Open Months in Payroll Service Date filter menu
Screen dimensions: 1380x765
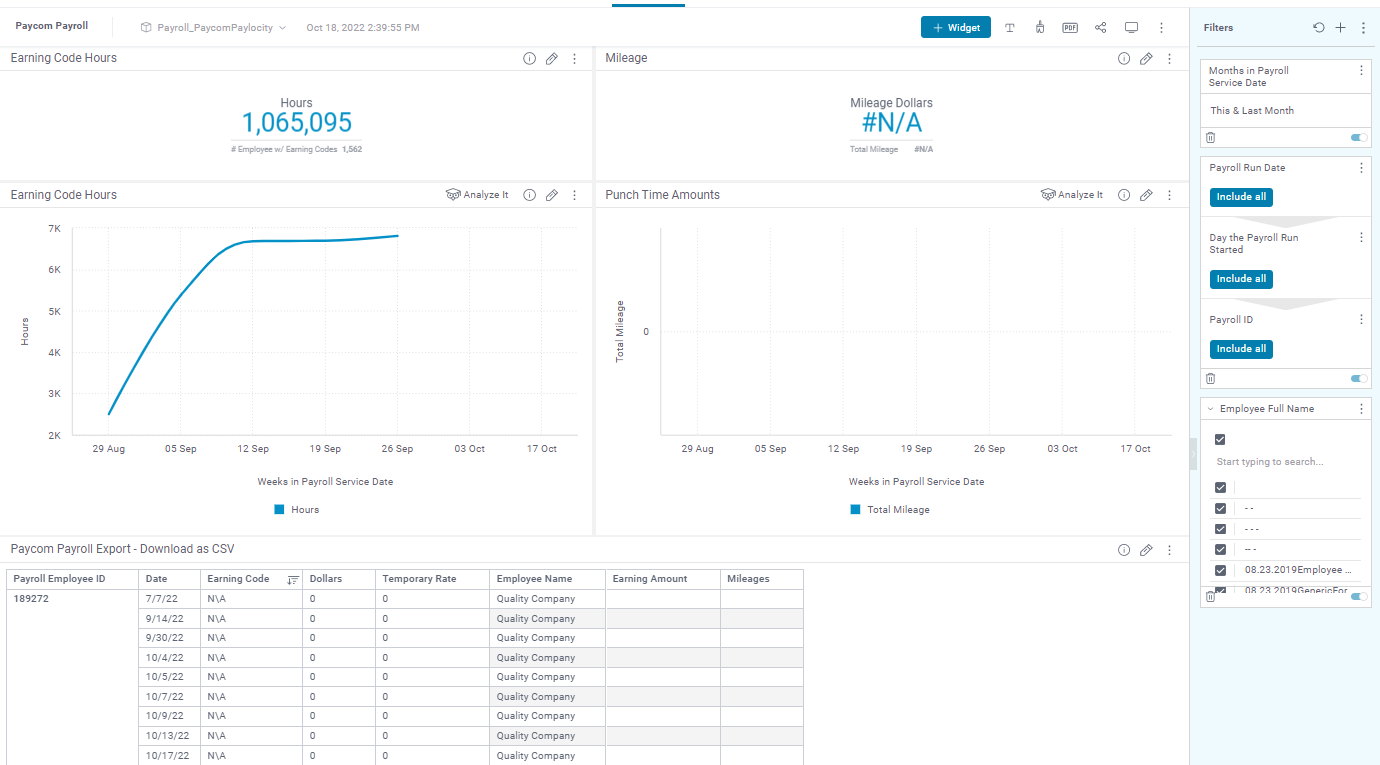coord(1361,71)
